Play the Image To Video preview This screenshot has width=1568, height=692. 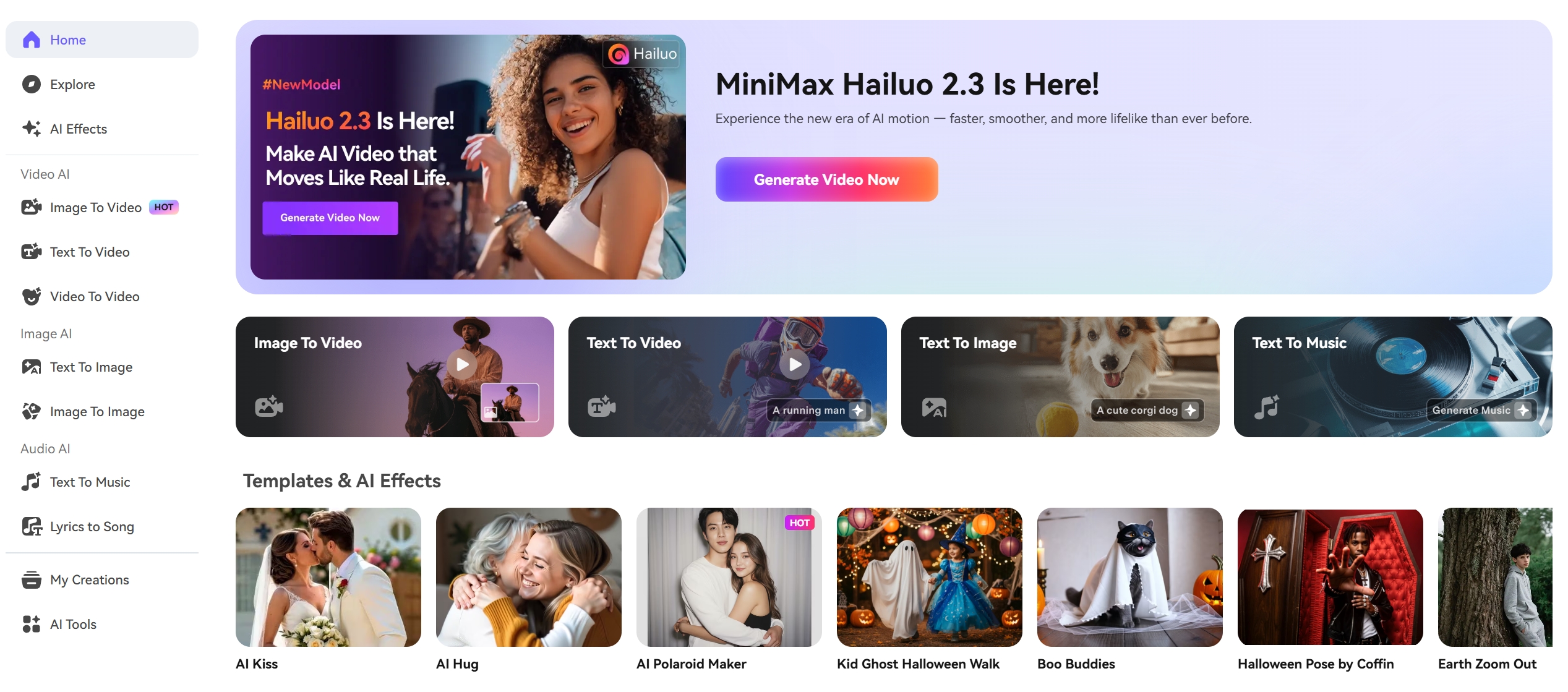point(462,365)
